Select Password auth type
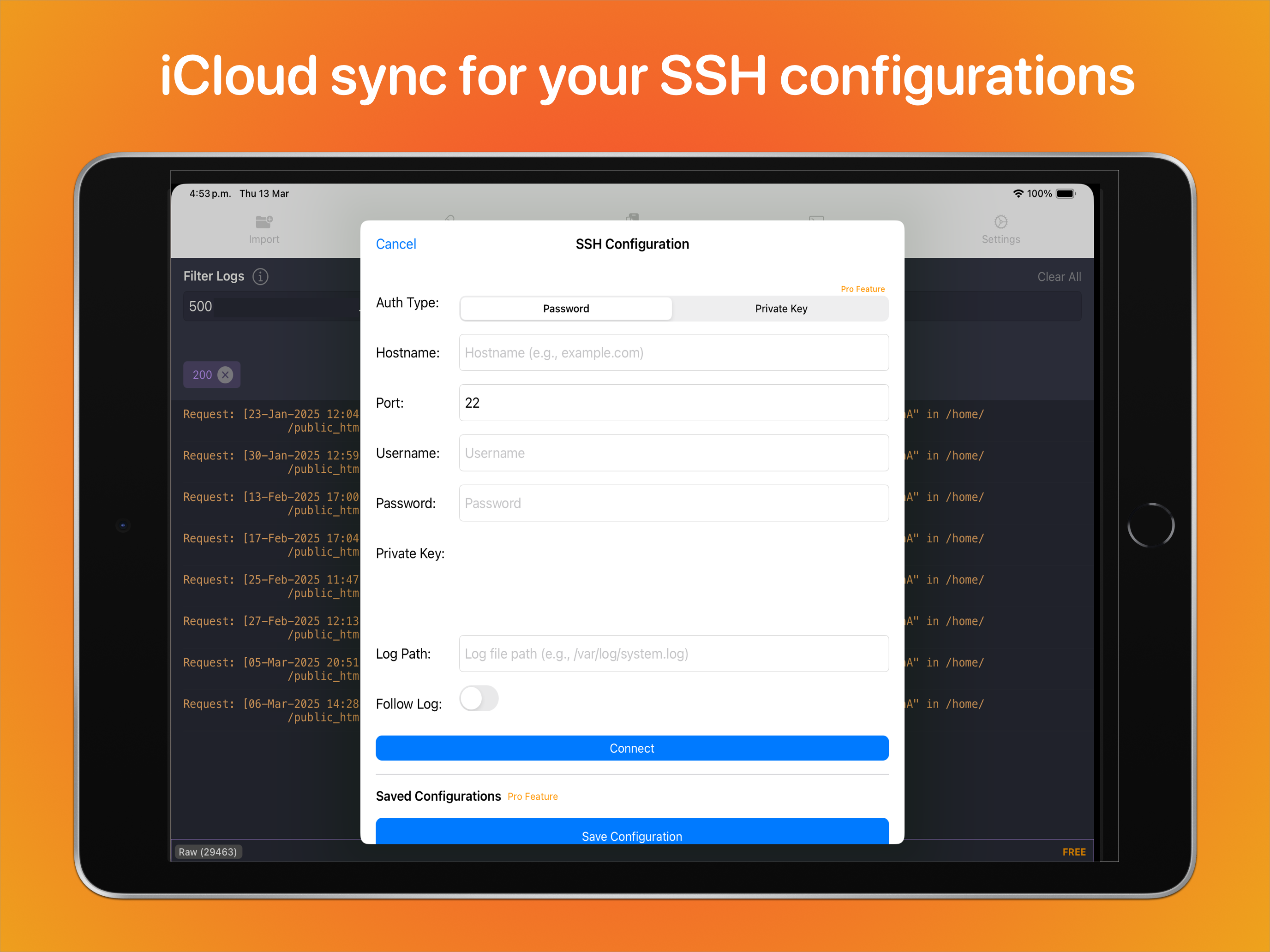The image size is (1270, 952). point(566,309)
